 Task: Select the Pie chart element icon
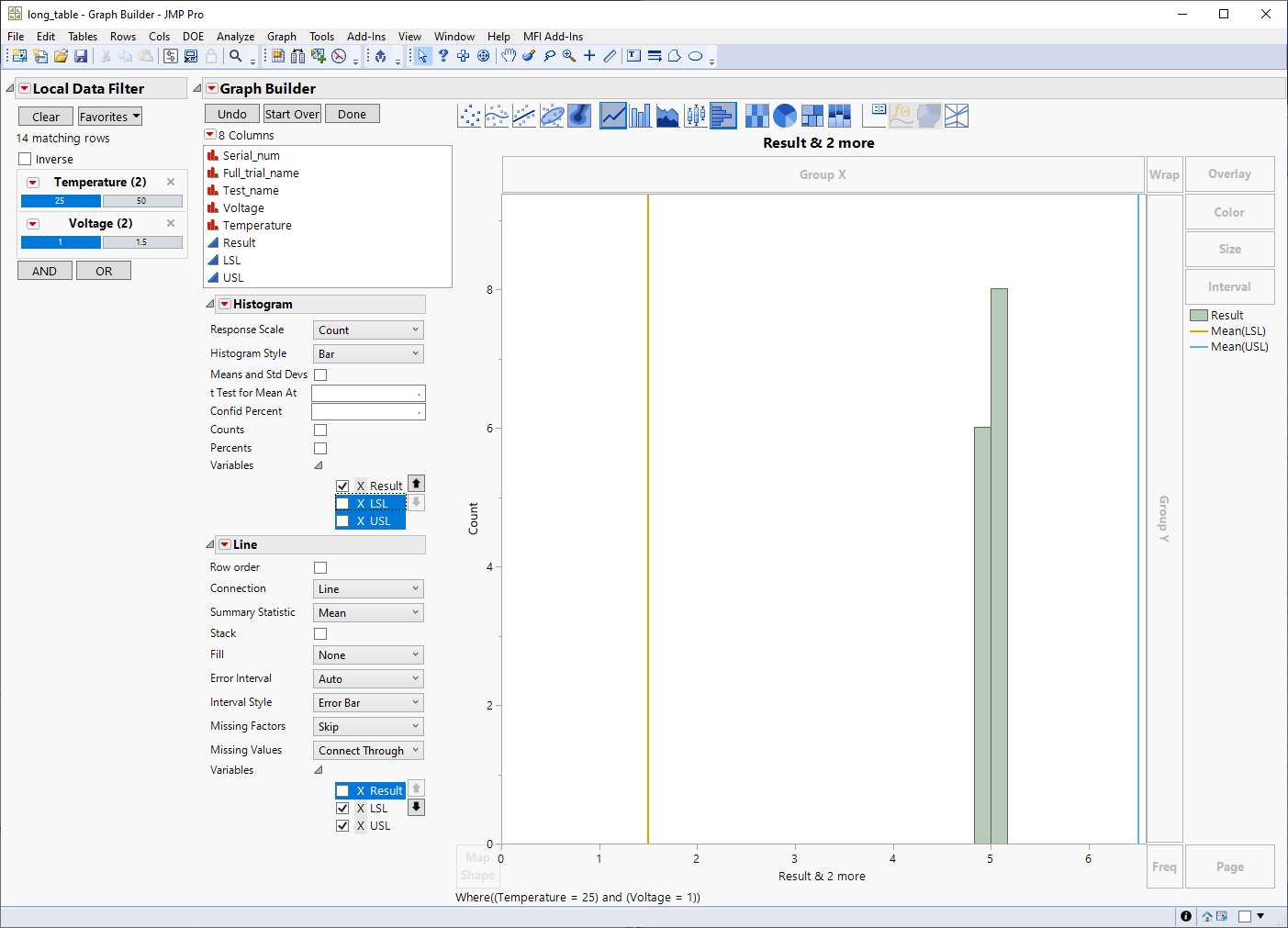(x=785, y=116)
